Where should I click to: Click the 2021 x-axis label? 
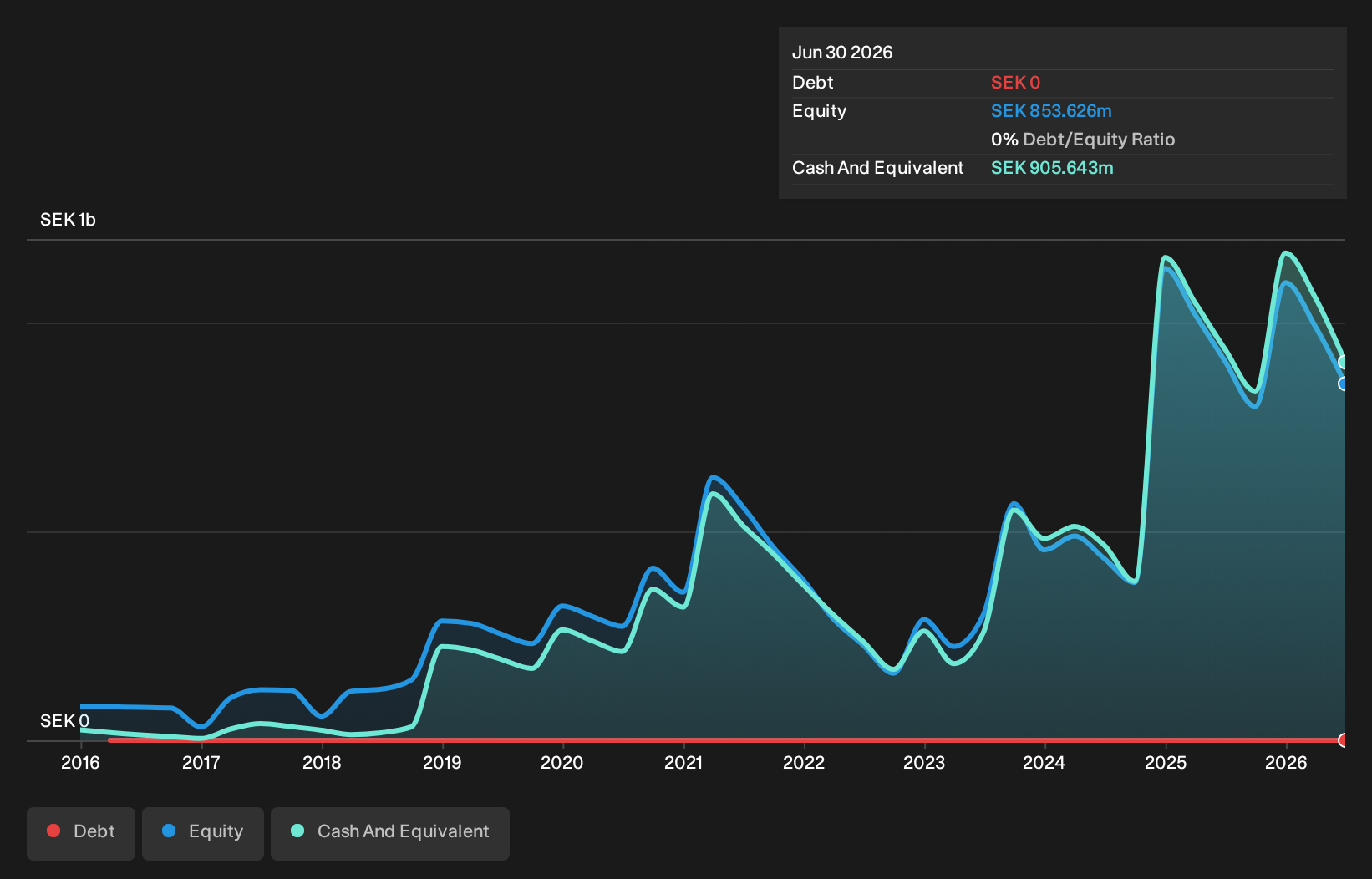(x=683, y=762)
